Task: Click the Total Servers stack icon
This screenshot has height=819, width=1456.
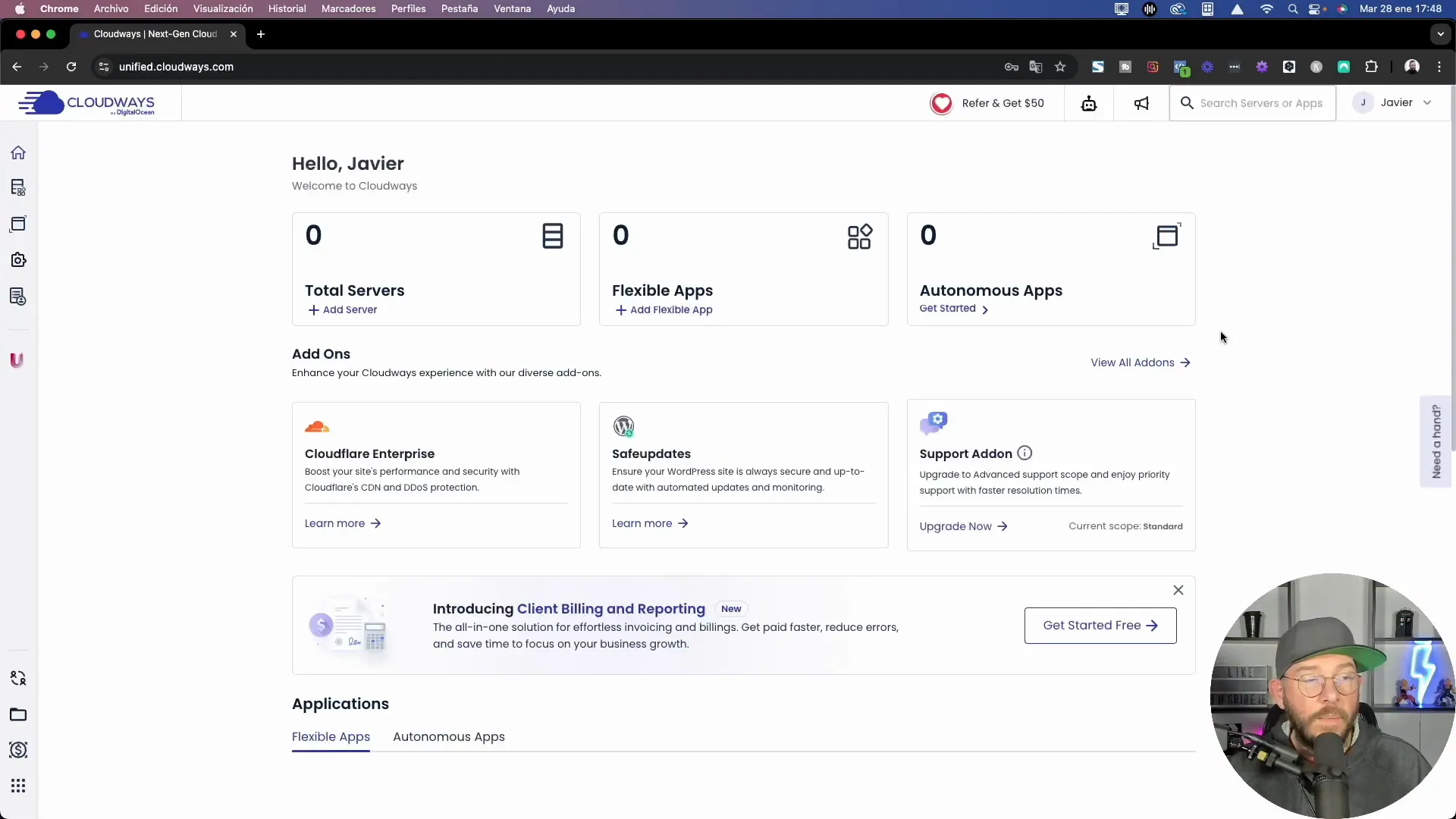Action: point(553,236)
